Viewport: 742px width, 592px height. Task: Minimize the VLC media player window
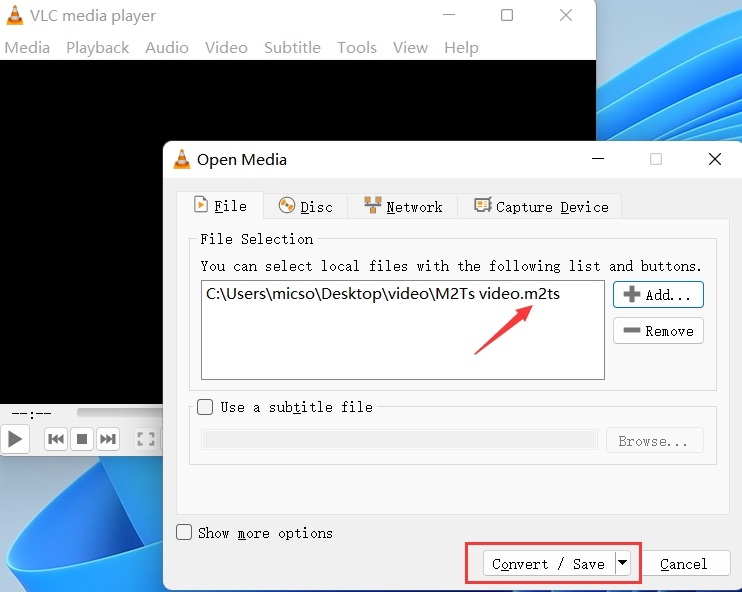pyautogui.click(x=449, y=15)
